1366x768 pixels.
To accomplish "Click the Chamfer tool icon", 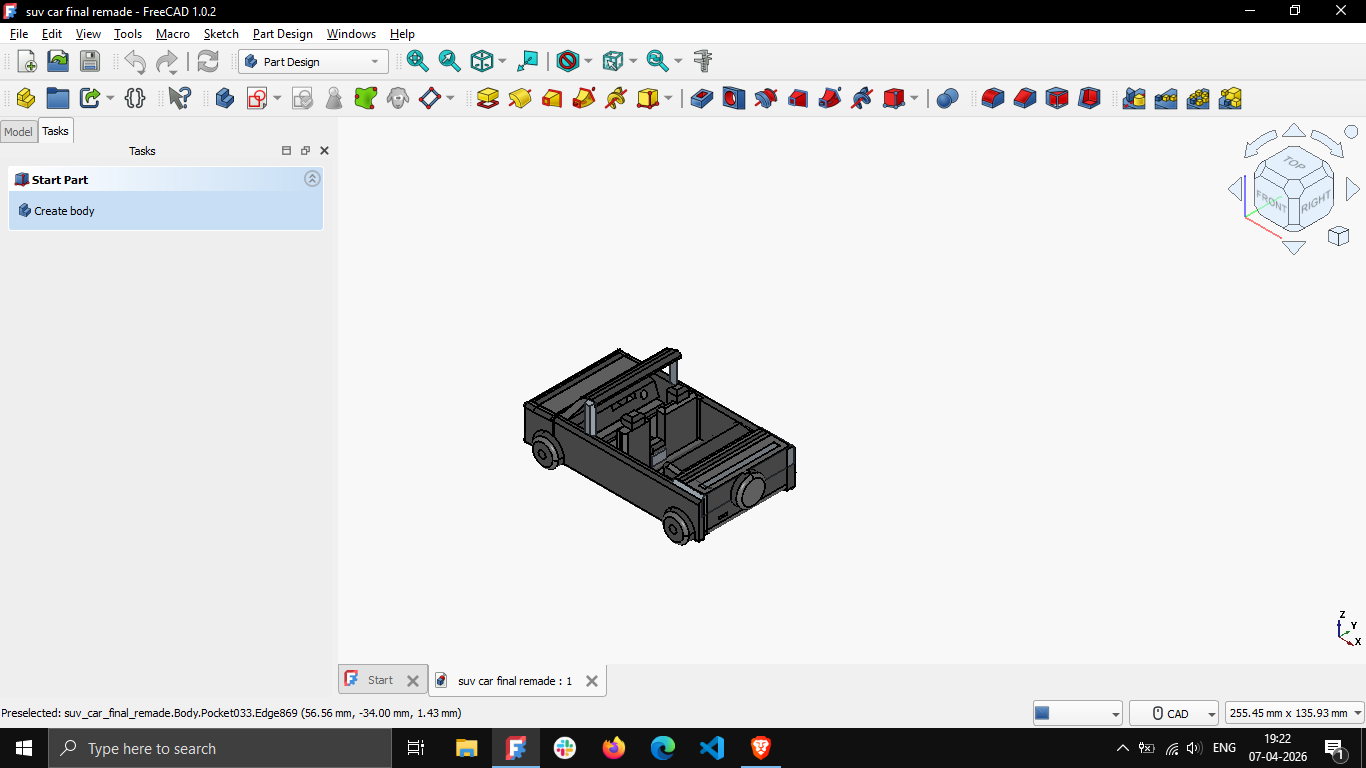I will click(1025, 98).
